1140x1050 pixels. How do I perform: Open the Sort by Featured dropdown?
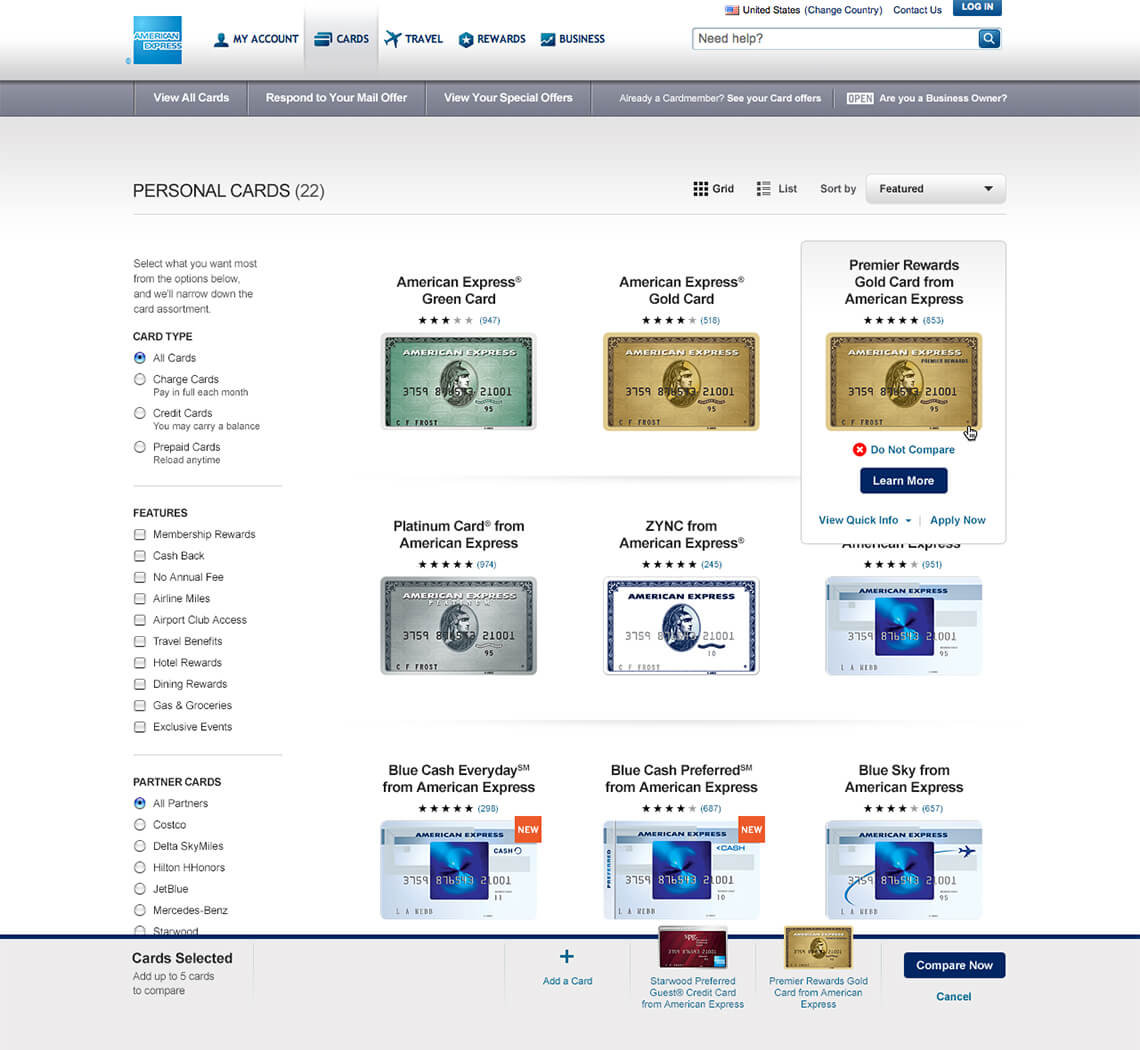[935, 189]
